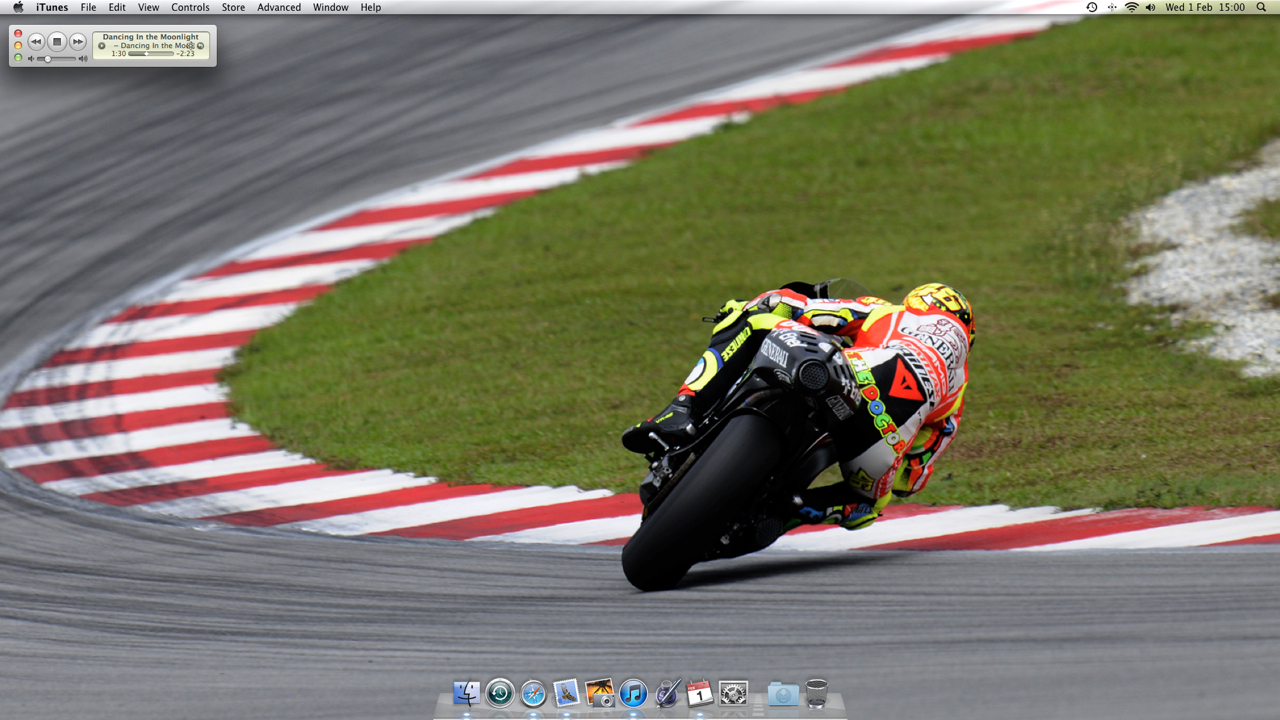This screenshot has width=1280, height=720.
Task: Click the circular arrow icon right of song title
Action: [200, 46]
